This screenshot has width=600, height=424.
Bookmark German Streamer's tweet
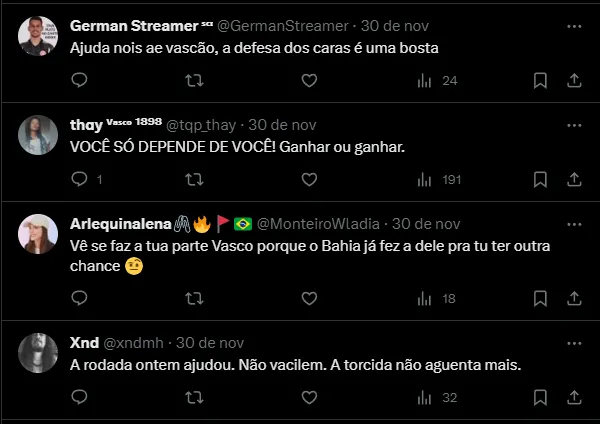[540, 80]
